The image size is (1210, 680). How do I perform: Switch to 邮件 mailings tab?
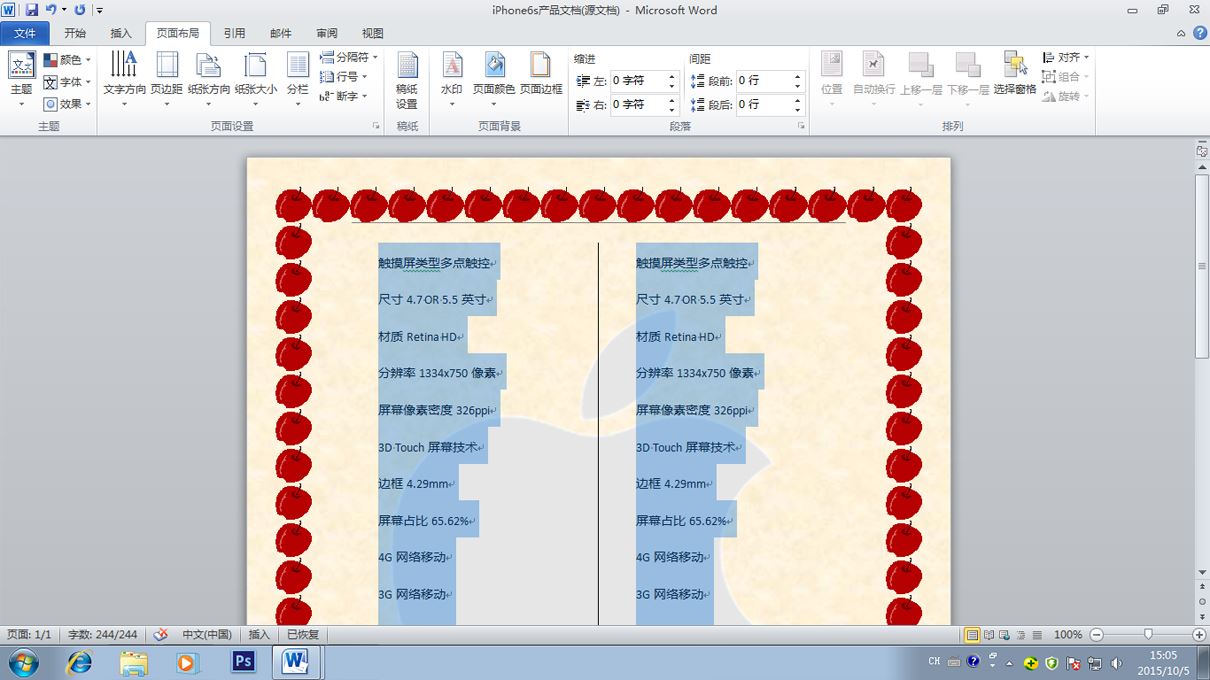pyautogui.click(x=281, y=33)
